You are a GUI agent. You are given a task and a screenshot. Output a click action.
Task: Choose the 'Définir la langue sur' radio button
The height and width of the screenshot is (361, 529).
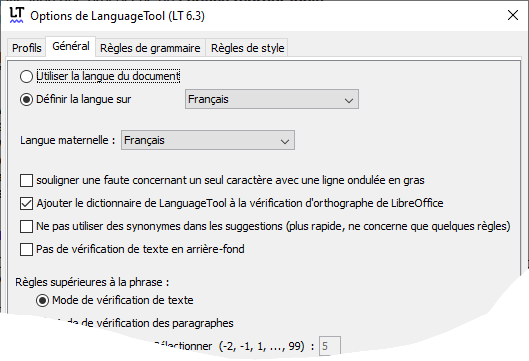pos(26,100)
